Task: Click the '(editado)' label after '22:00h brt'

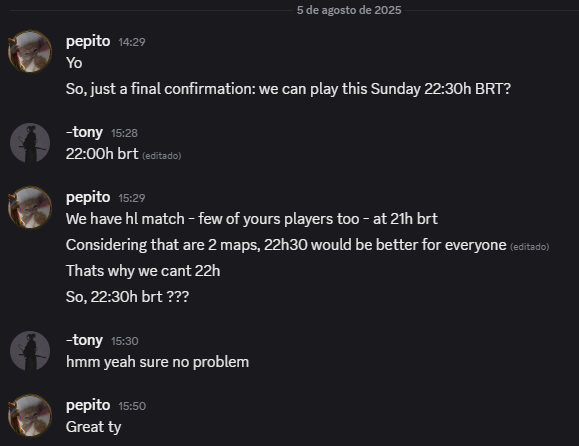Action: (162, 156)
